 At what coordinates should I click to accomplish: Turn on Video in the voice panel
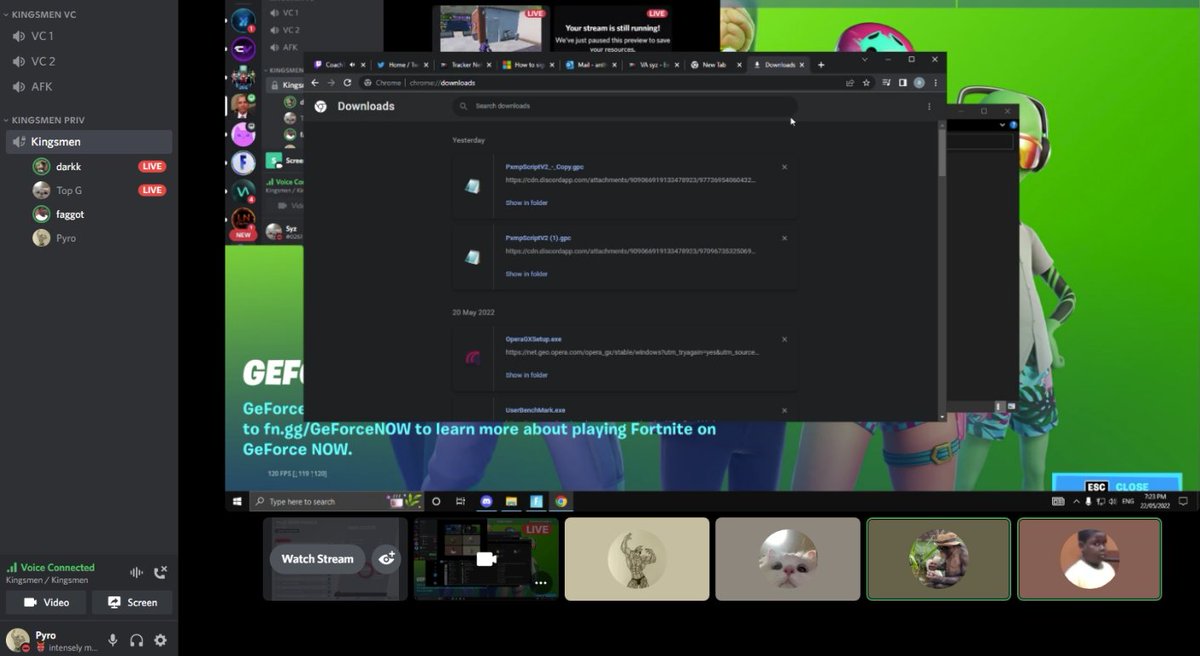click(x=46, y=602)
